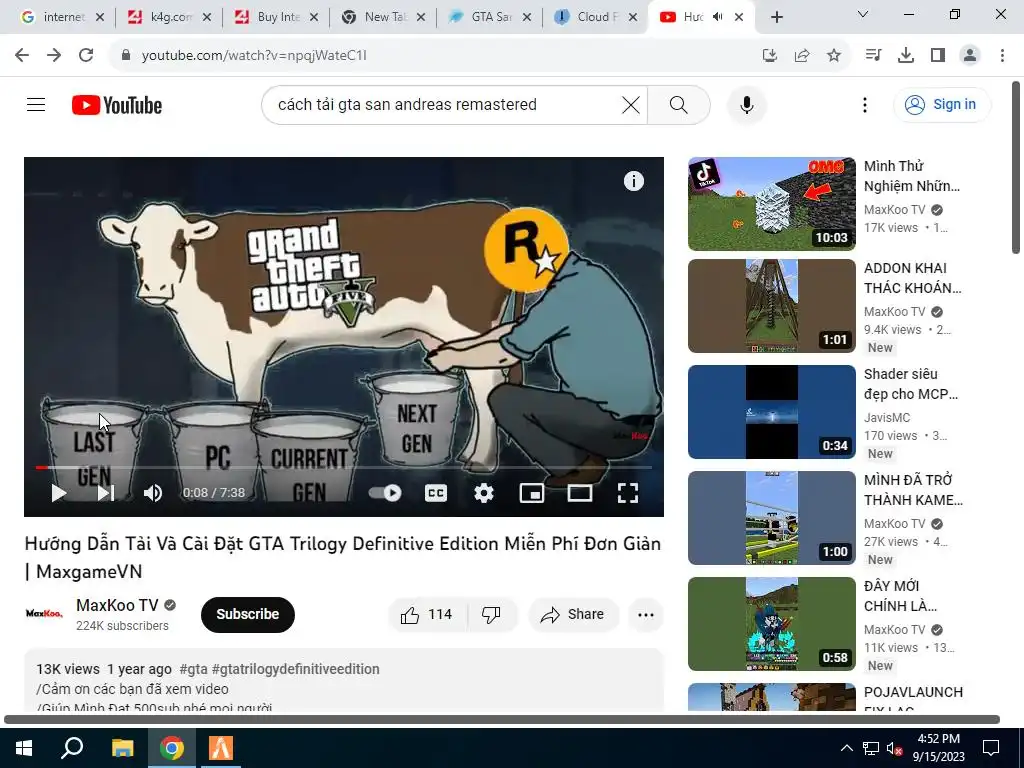Open YouTube guide hamburger menu
This screenshot has width=1024, height=768.
36,104
